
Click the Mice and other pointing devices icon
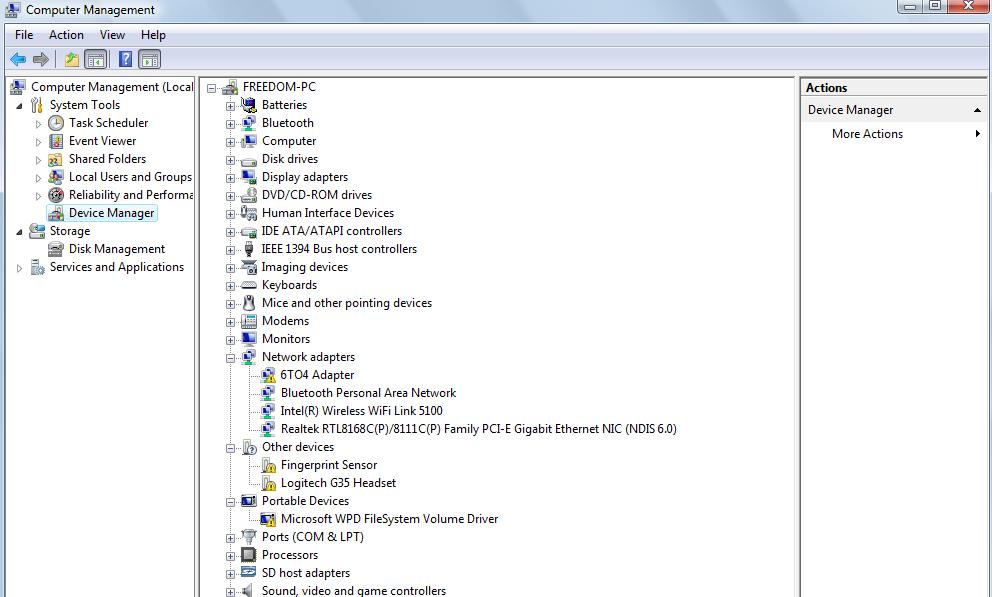pyautogui.click(x=249, y=303)
